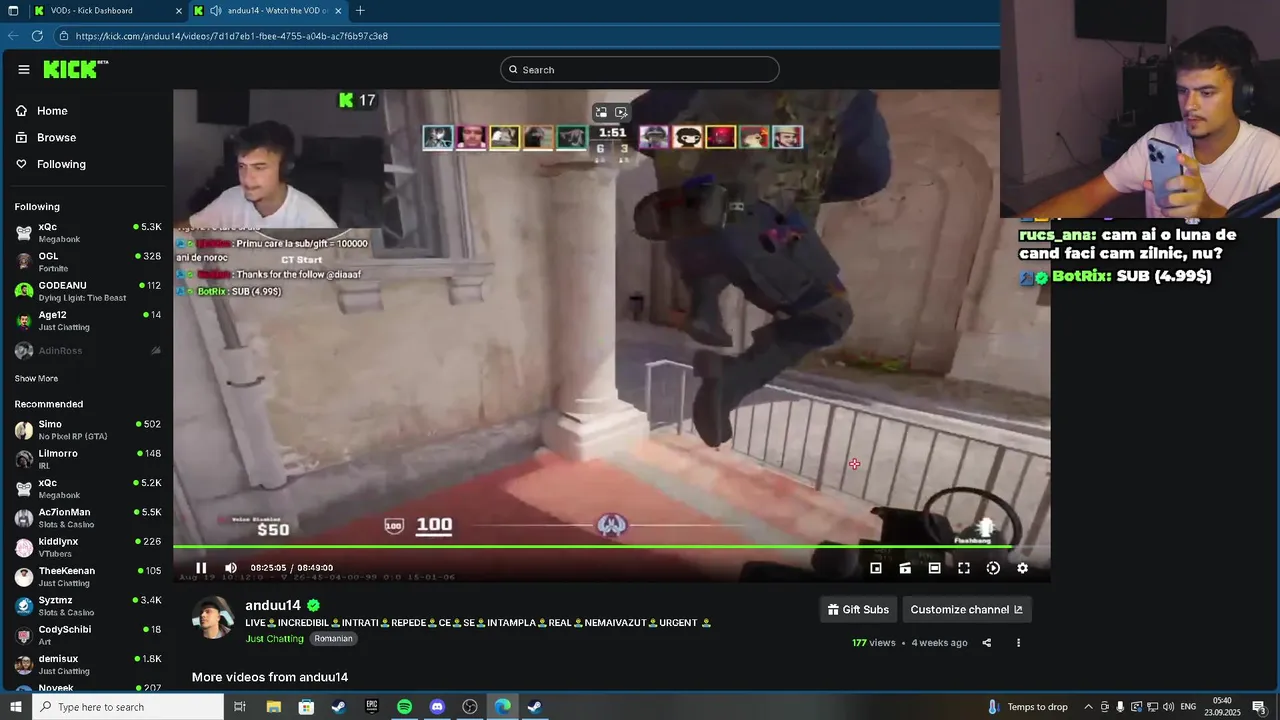Toggle theater mode in player
The image size is (1280, 720).
pos(934,568)
